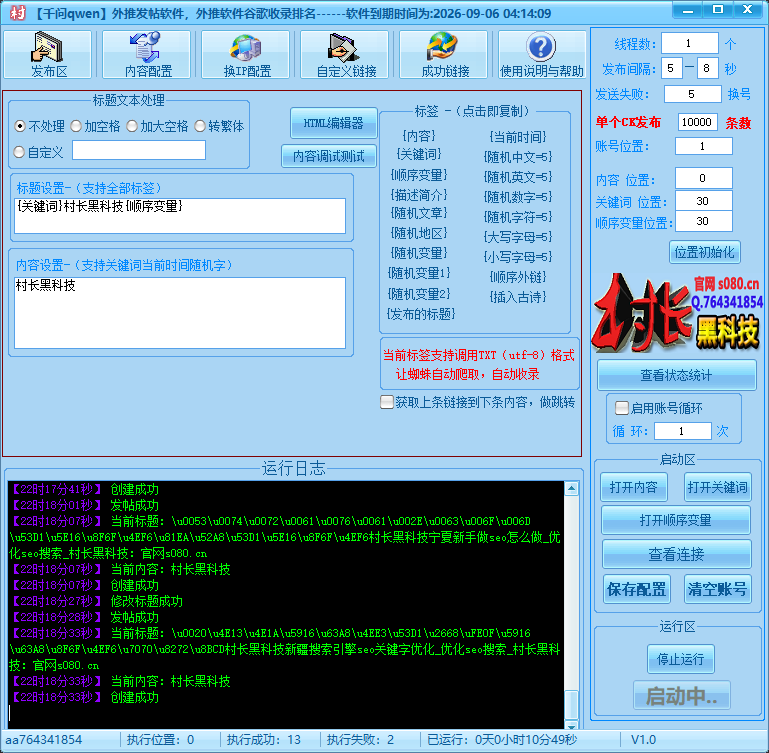Image resolution: width=769 pixels, height=753 pixels.
Task: Open the 成功链接 toolbar icon
Action: tap(444, 54)
